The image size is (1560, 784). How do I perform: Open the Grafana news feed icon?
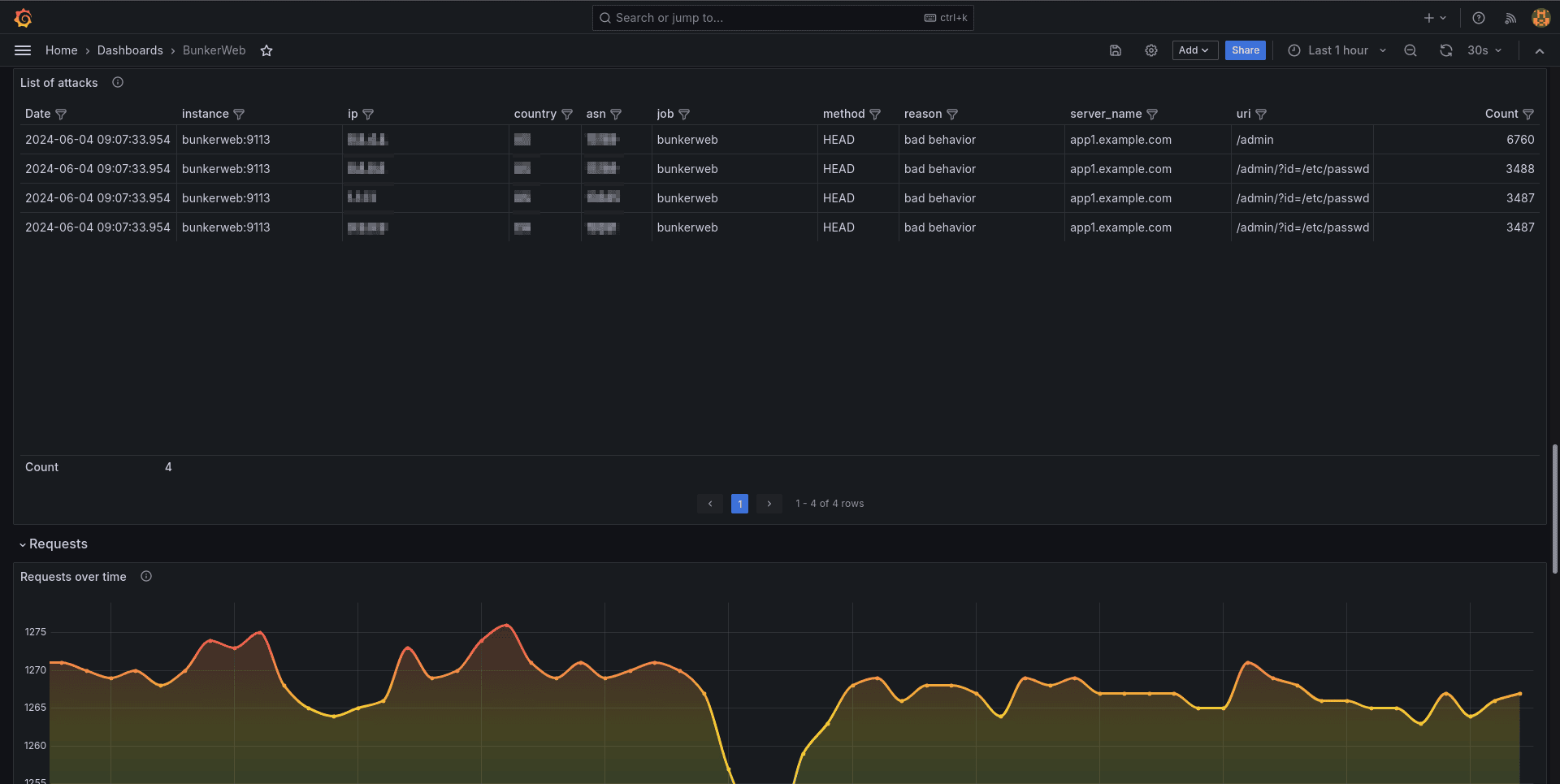(x=1510, y=17)
